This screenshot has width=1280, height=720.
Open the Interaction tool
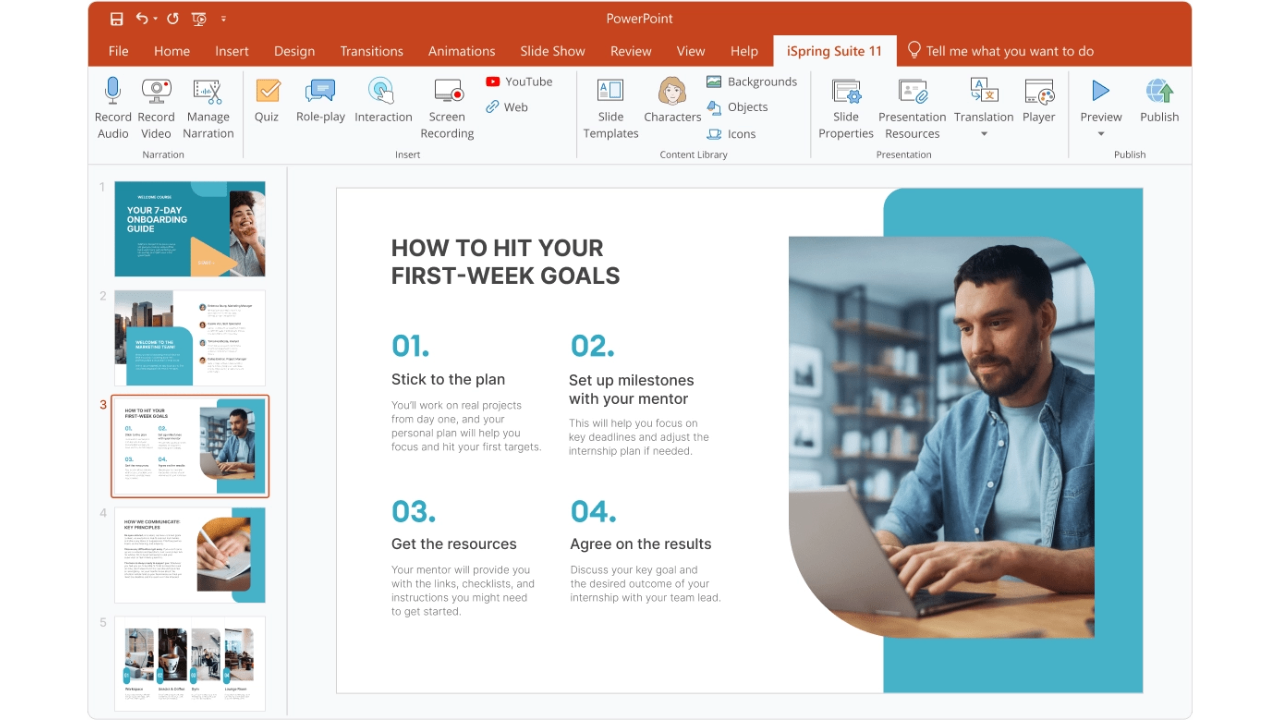pyautogui.click(x=383, y=105)
